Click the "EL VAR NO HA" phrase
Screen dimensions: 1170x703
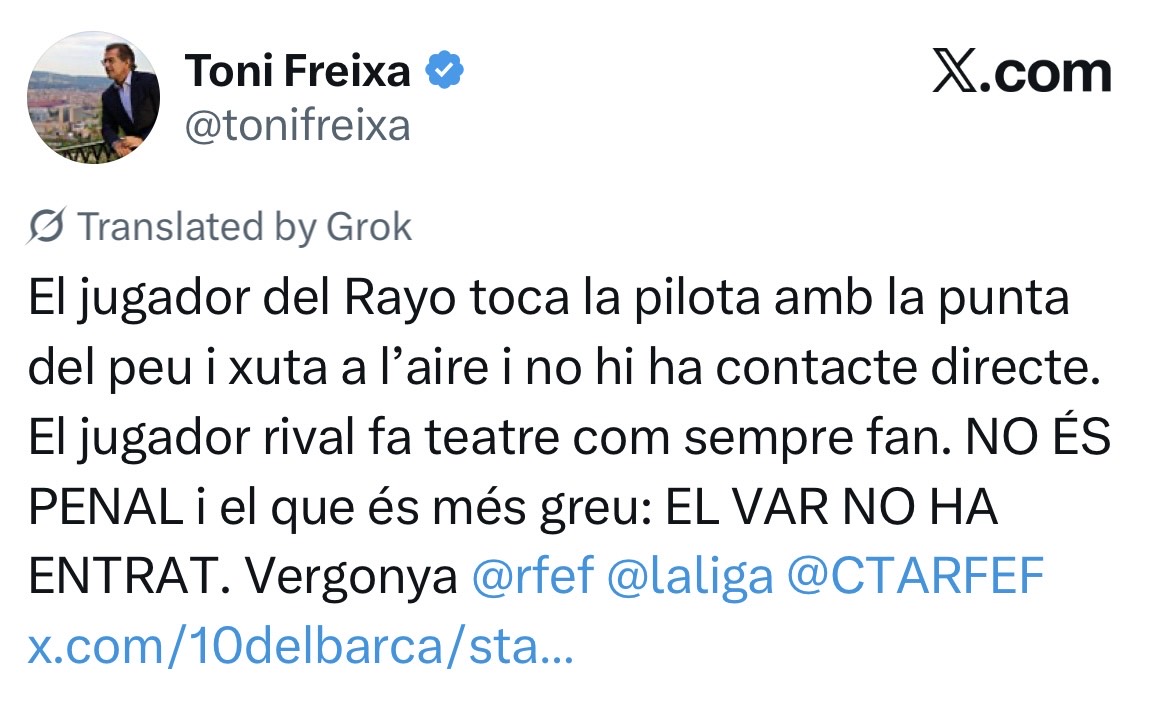coord(832,508)
